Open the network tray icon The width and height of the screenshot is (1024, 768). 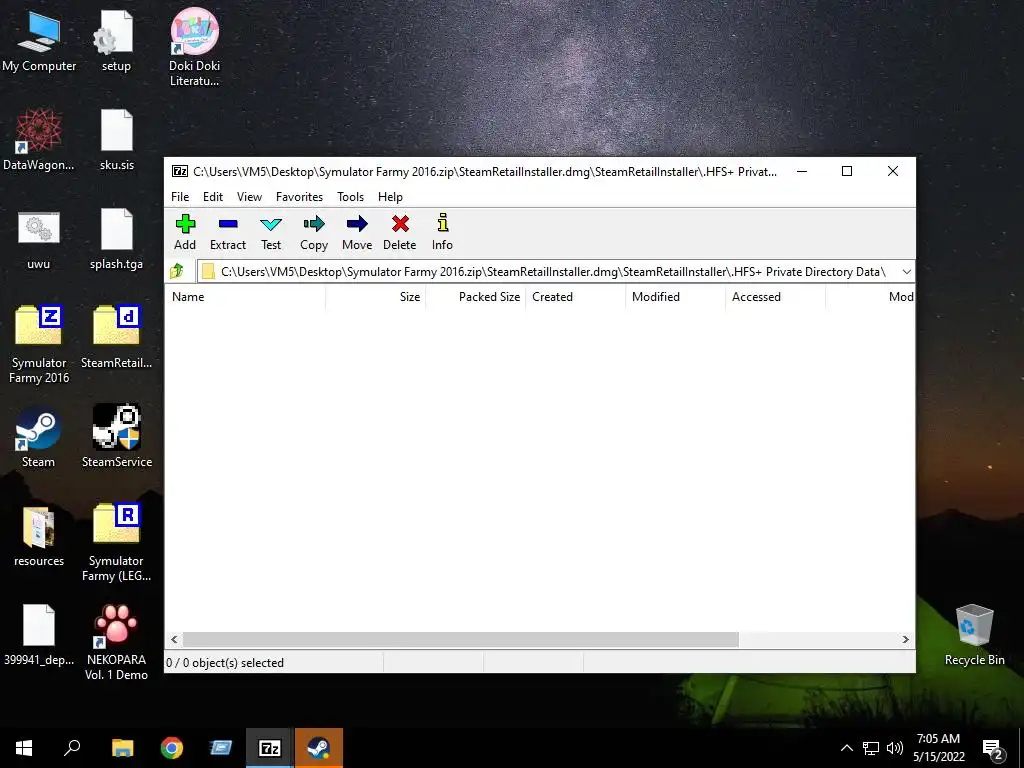click(871, 748)
